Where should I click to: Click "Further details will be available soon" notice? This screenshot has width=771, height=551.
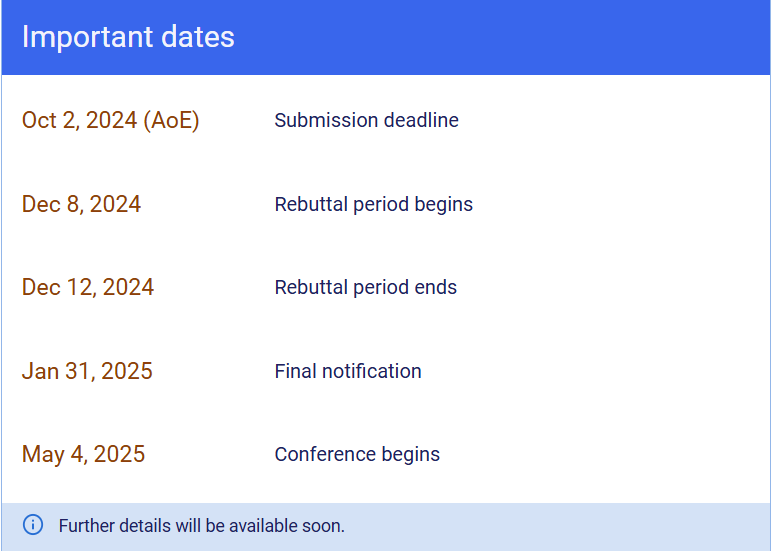(x=201, y=526)
